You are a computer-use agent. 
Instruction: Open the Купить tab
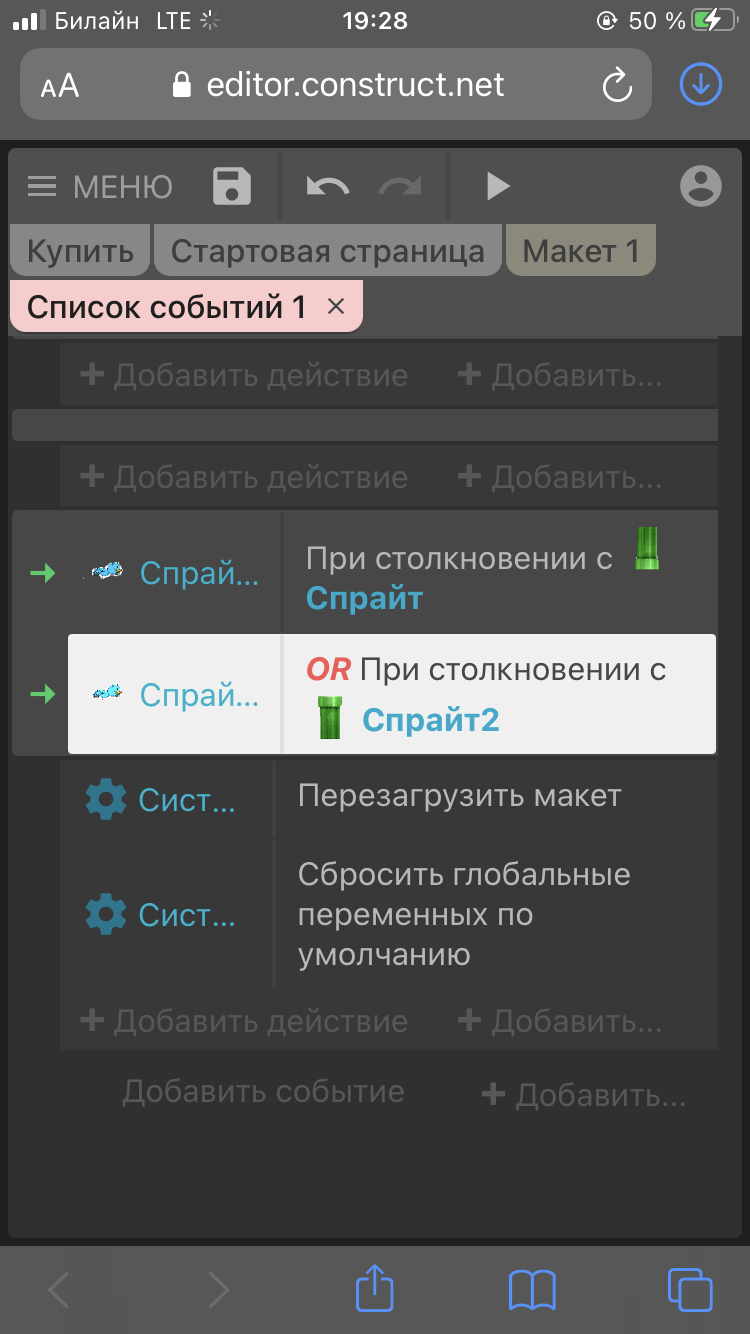coord(80,251)
